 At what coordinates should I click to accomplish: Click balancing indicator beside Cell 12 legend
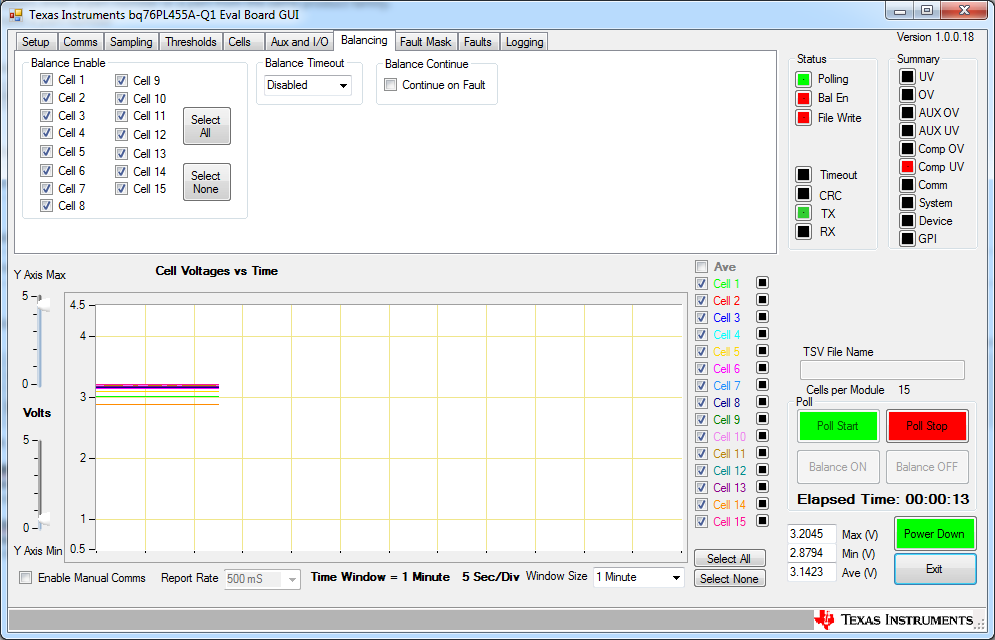(x=763, y=469)
